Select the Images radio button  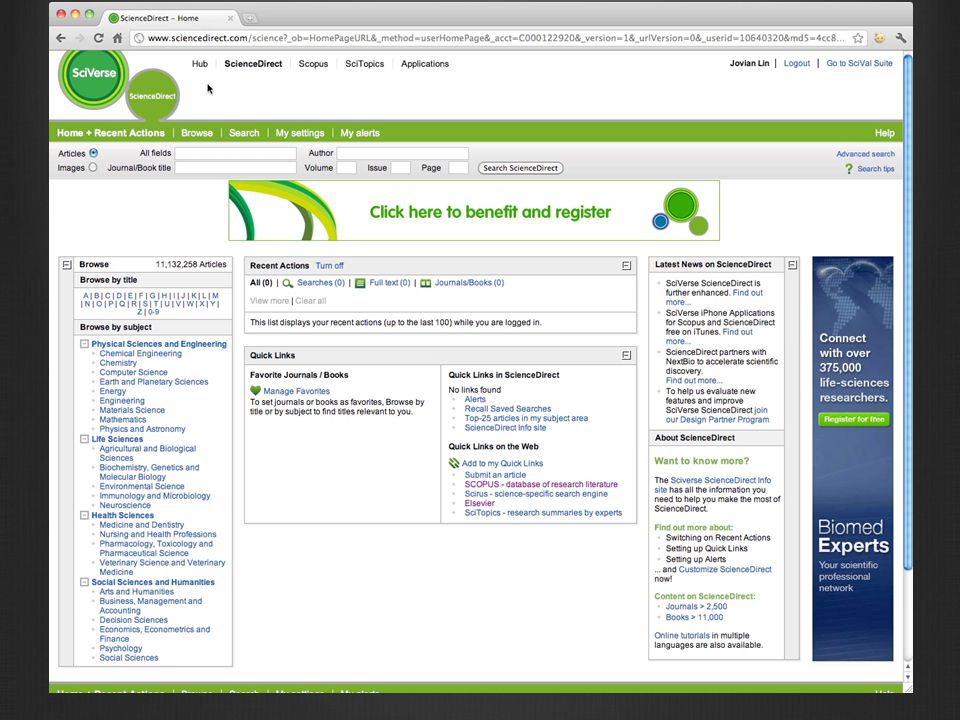point(93,167)
